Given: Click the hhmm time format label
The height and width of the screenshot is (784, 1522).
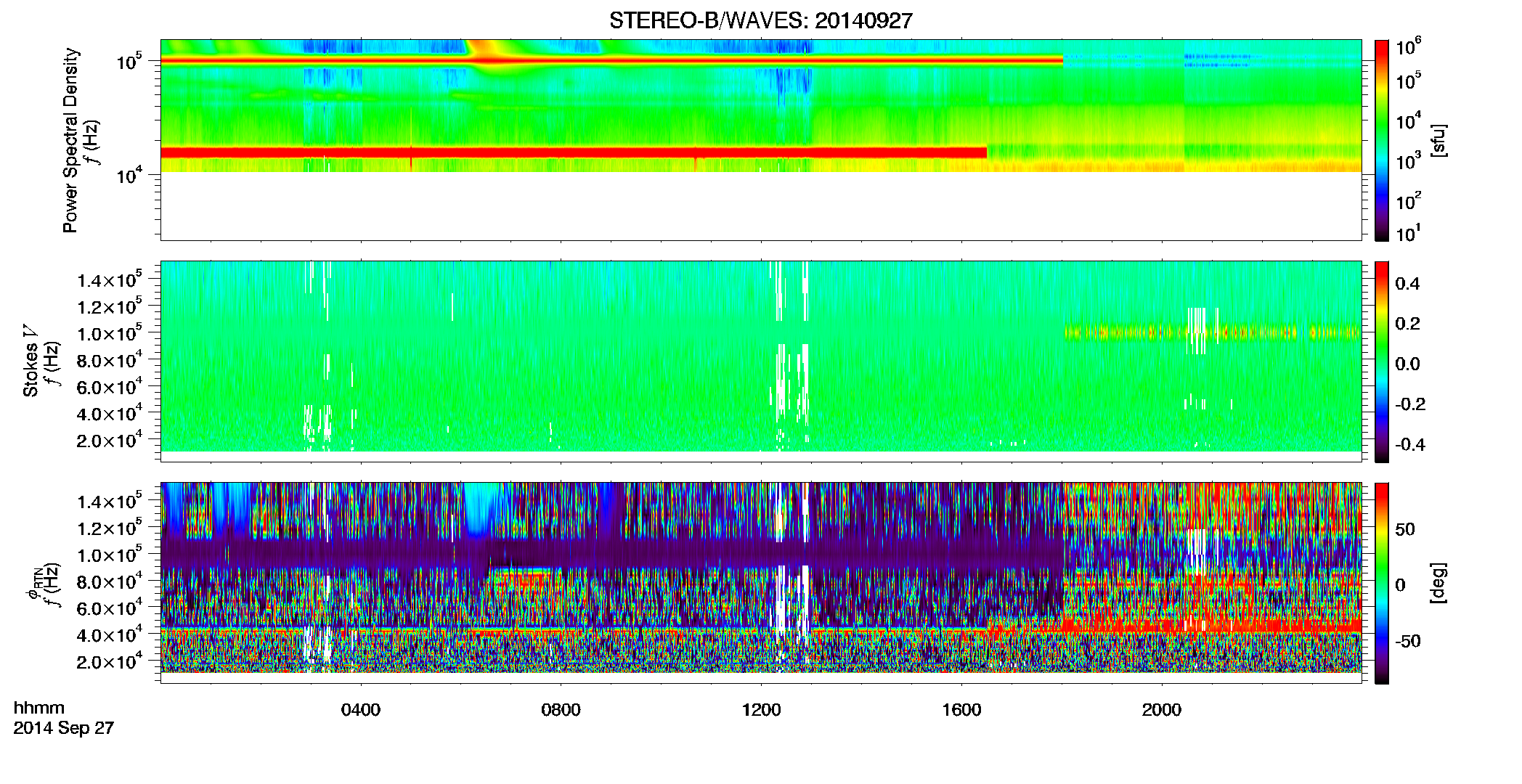Looking at the screenshot, I should click(x=39, y=708).
